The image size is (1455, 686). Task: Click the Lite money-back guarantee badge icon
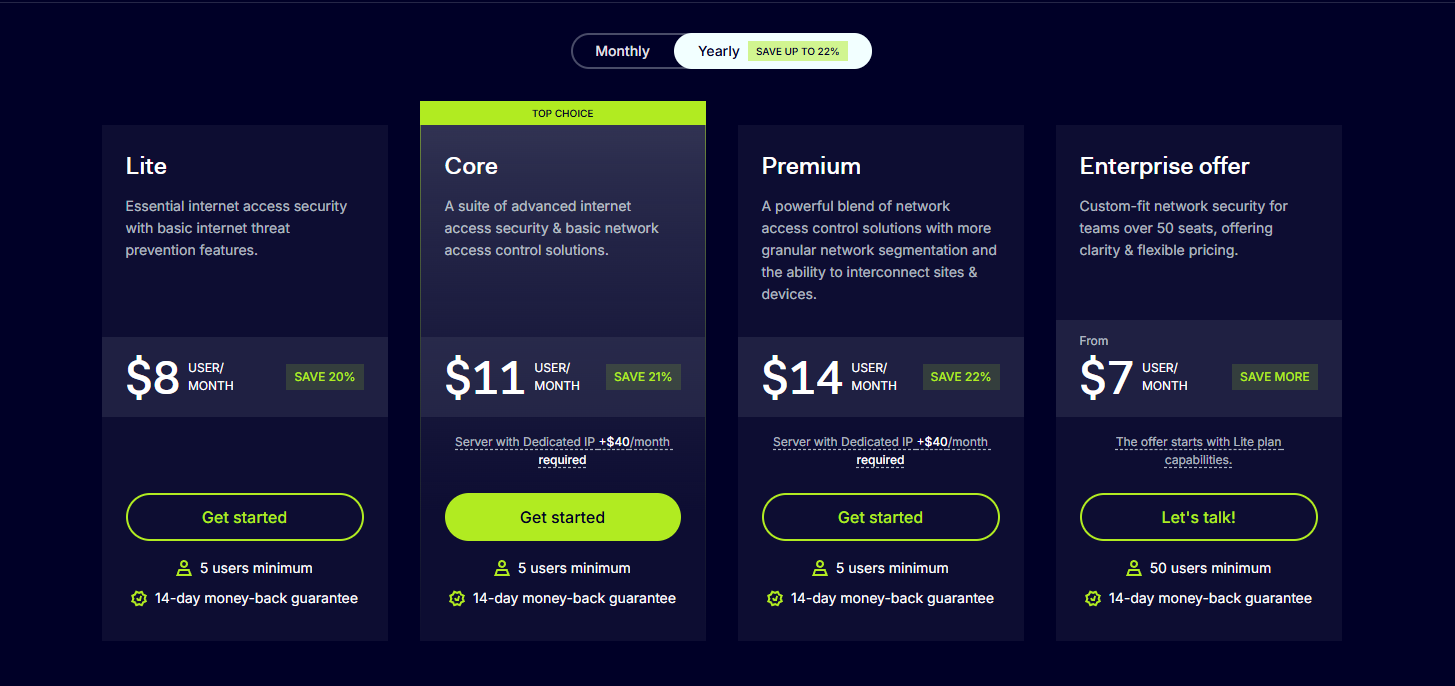[139, 598]
